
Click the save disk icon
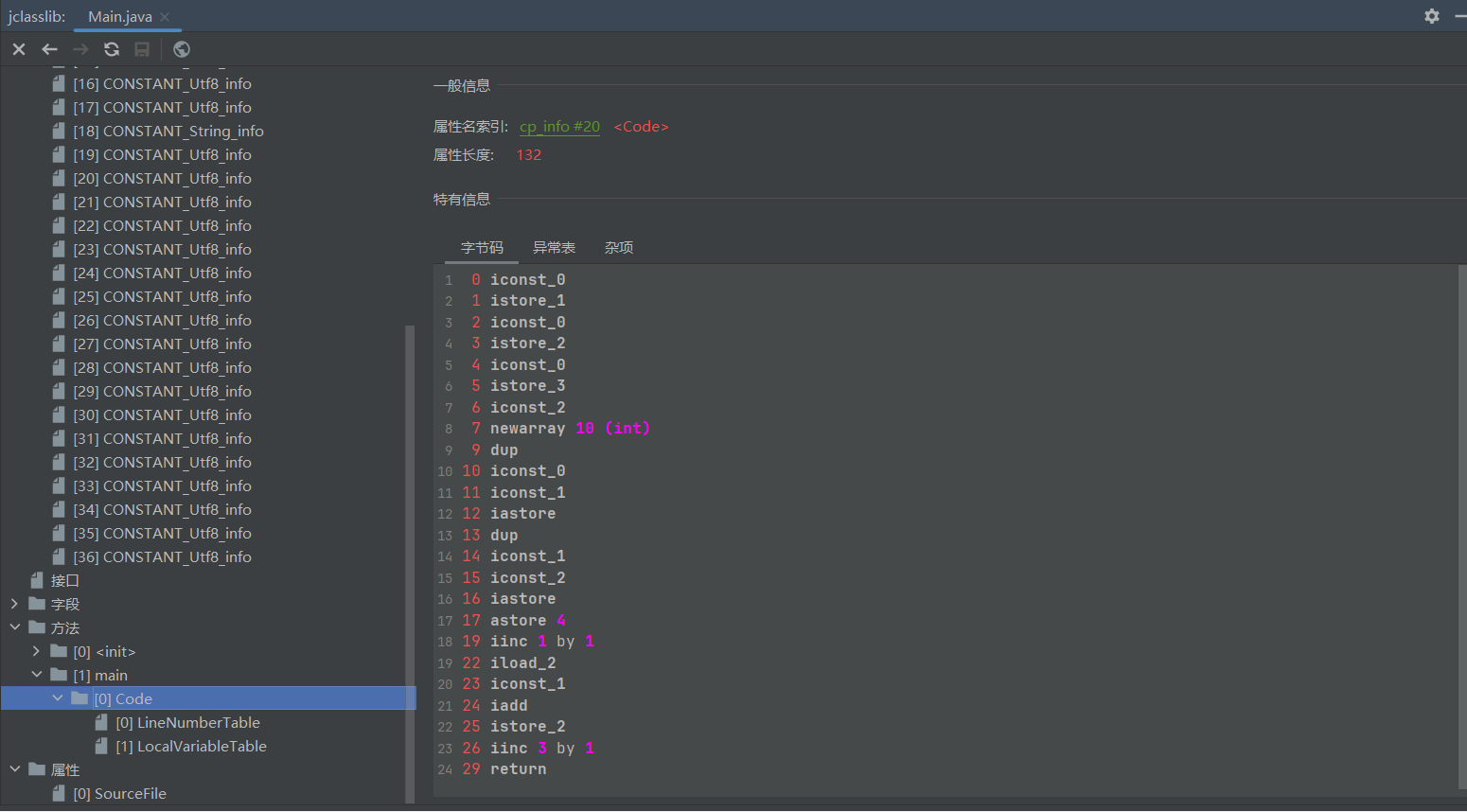(x=142, y=49)
